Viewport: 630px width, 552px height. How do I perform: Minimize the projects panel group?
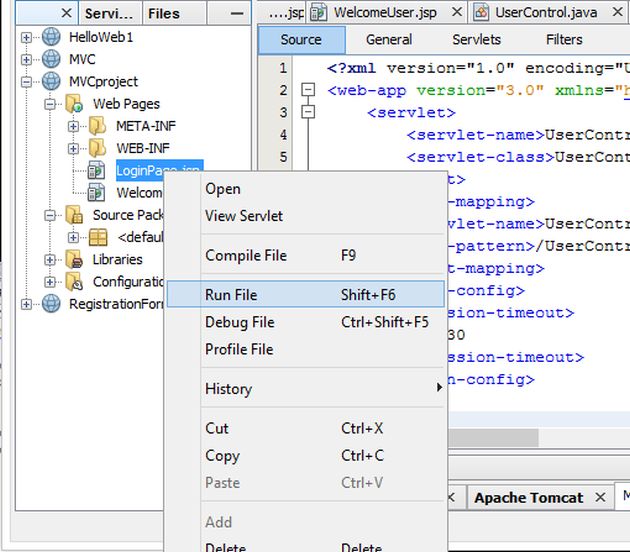(237, 14)
